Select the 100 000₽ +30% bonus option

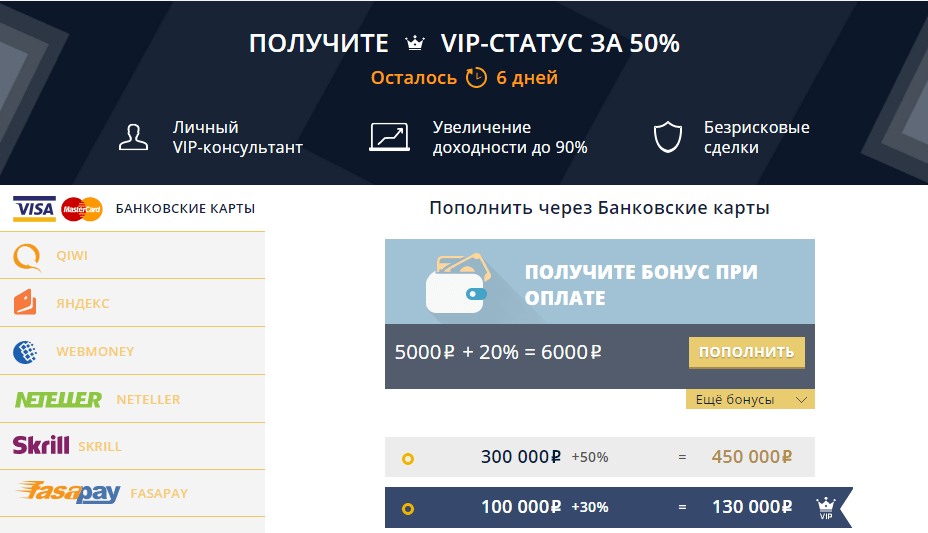[600, 508]
